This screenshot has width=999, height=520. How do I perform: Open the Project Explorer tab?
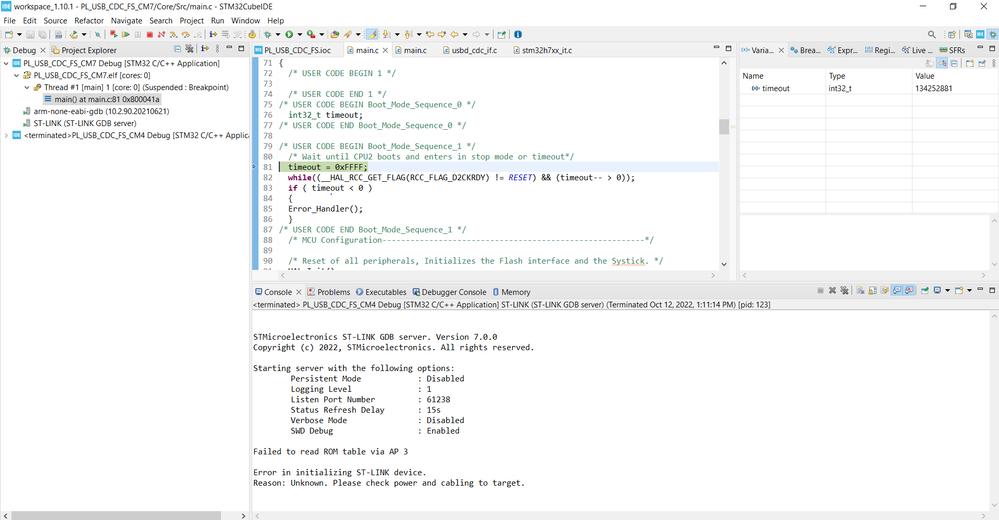pyautogui.click(x=84, y=50)
